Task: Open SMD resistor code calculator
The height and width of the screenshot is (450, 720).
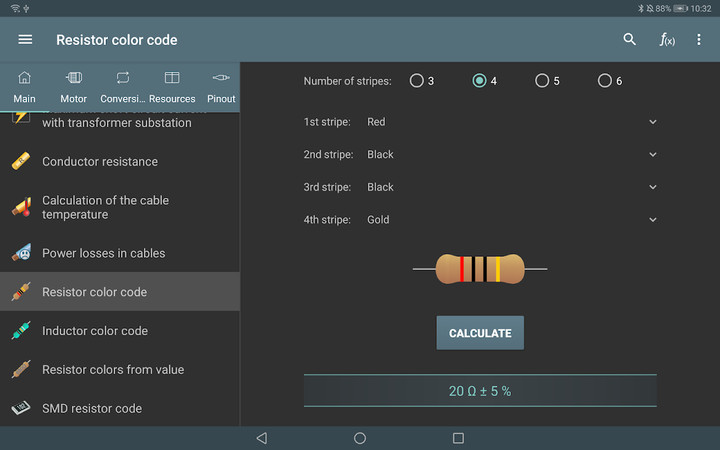Action: click(x=120, y=408)
